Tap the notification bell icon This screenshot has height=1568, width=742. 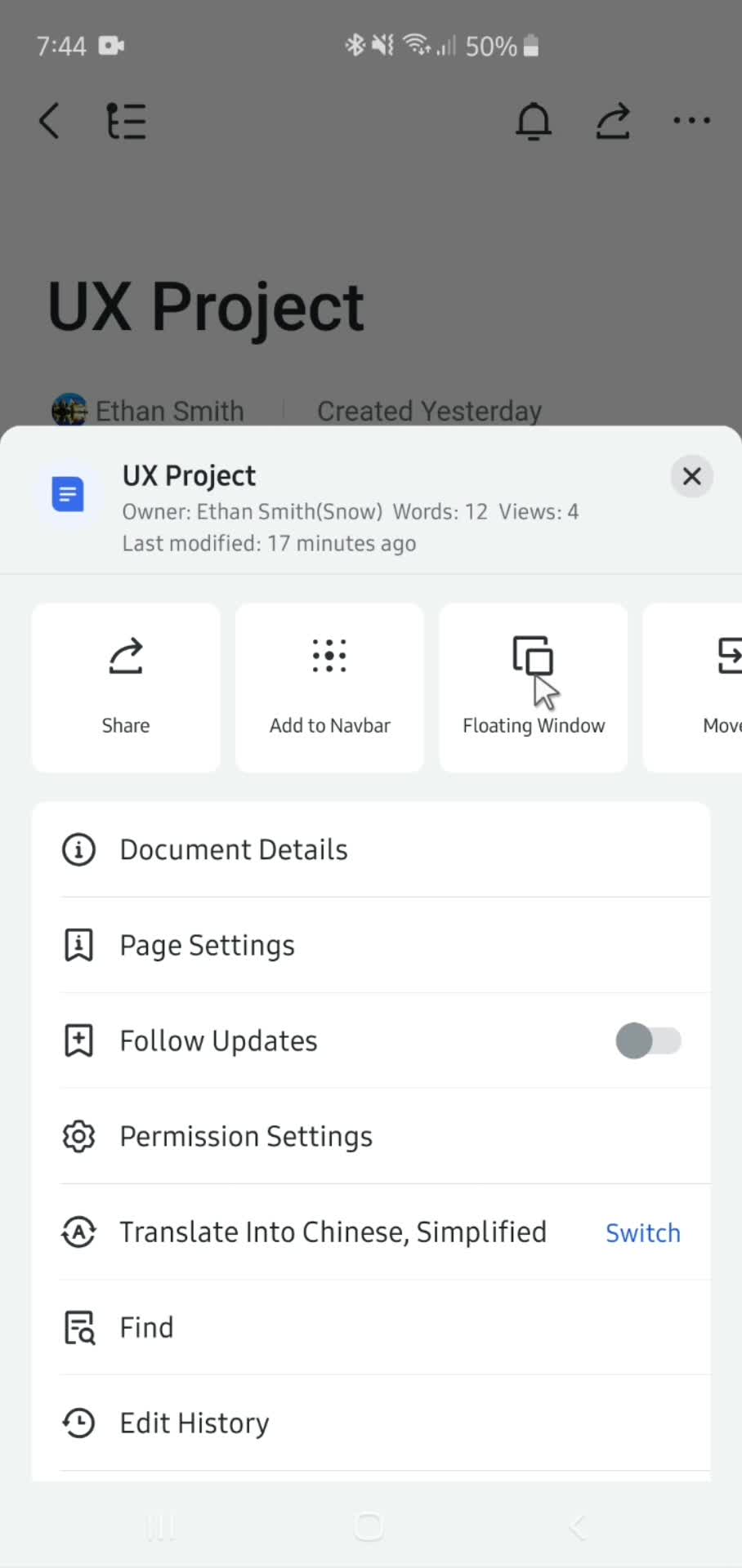click(x=534, y=121)
